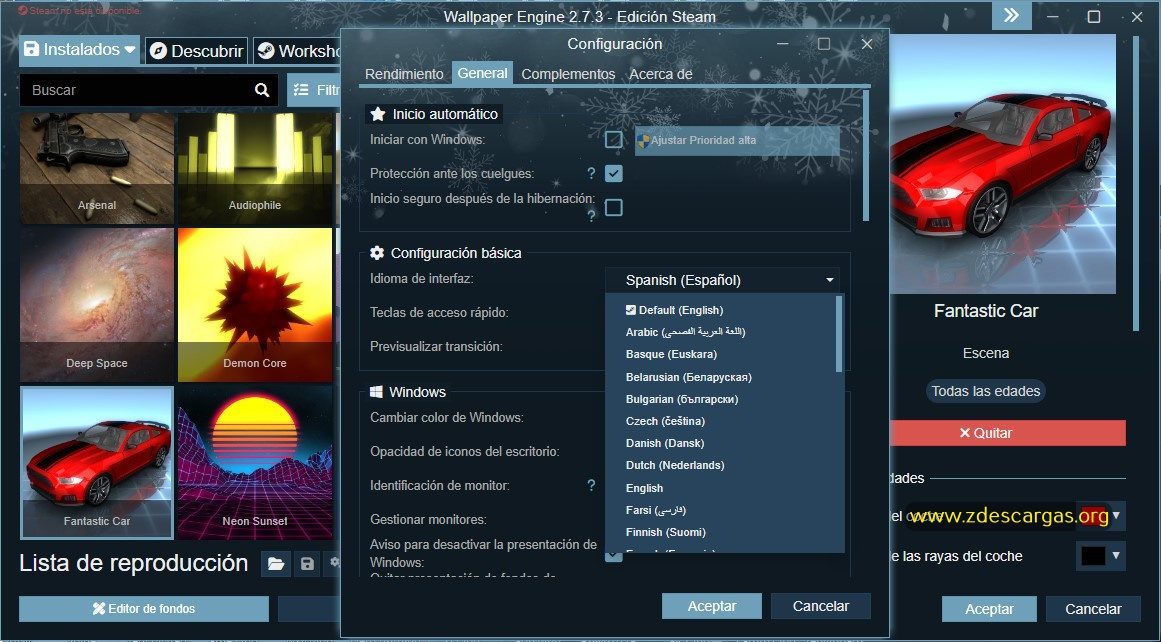This screenshot has width=1161, height=642.
Task: Select the Demon Core wallpaper thumbnail
Action: pos(255,305)
